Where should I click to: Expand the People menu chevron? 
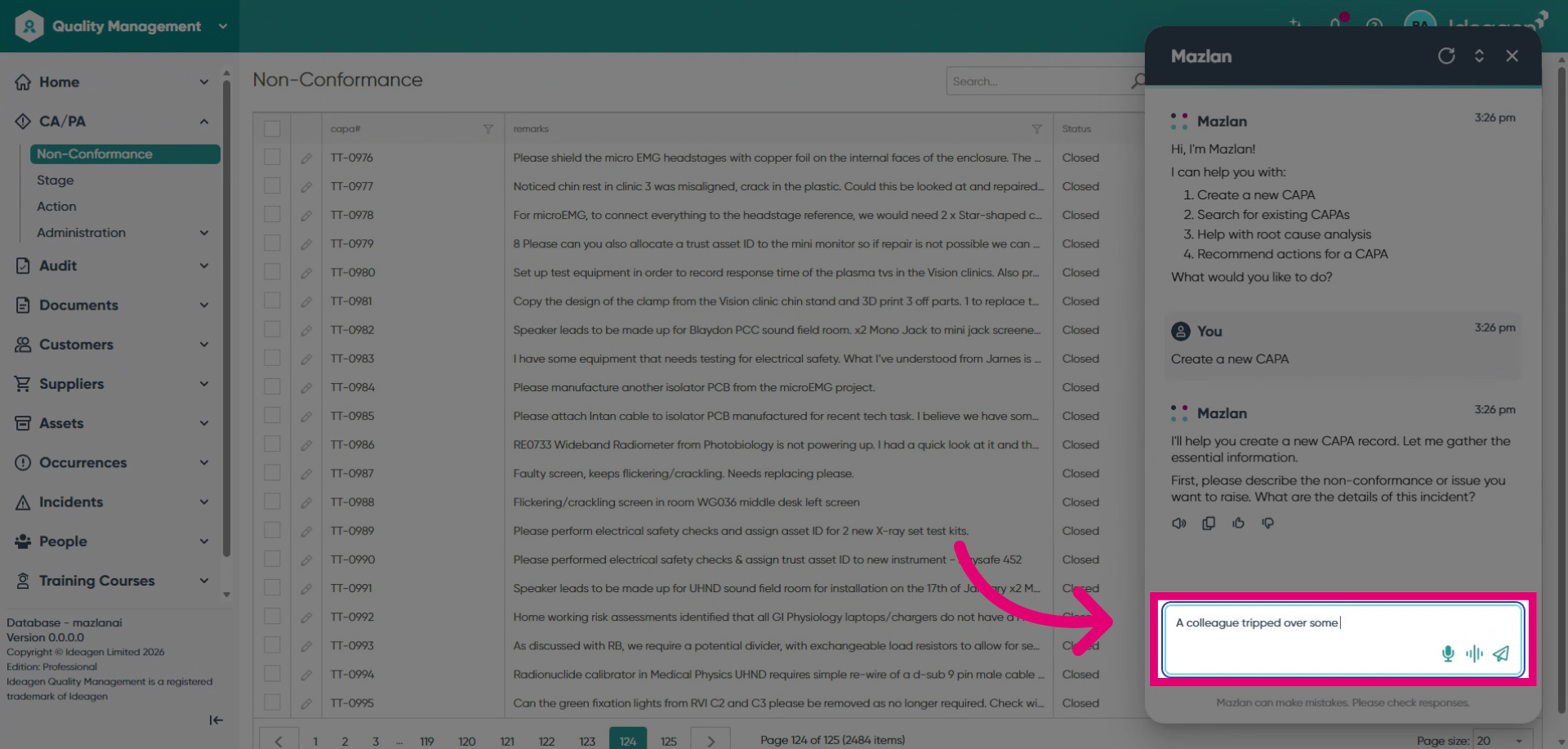pos(204,541)
